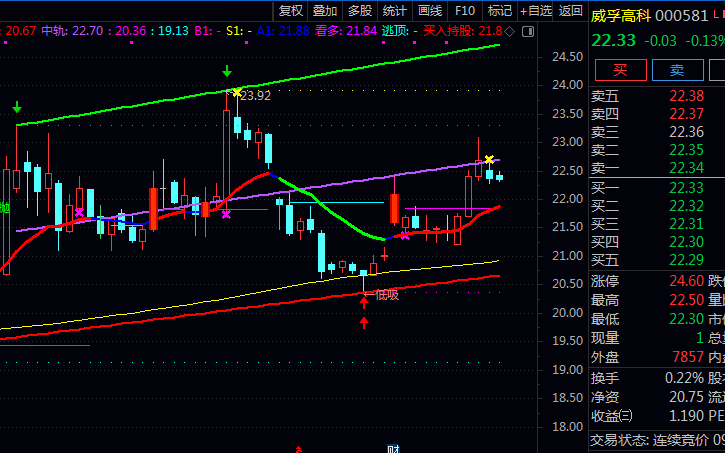The width and height of the screenshot is (725, 453).
Task: Click 净资 value 20.75
Action: pos(687,397)
